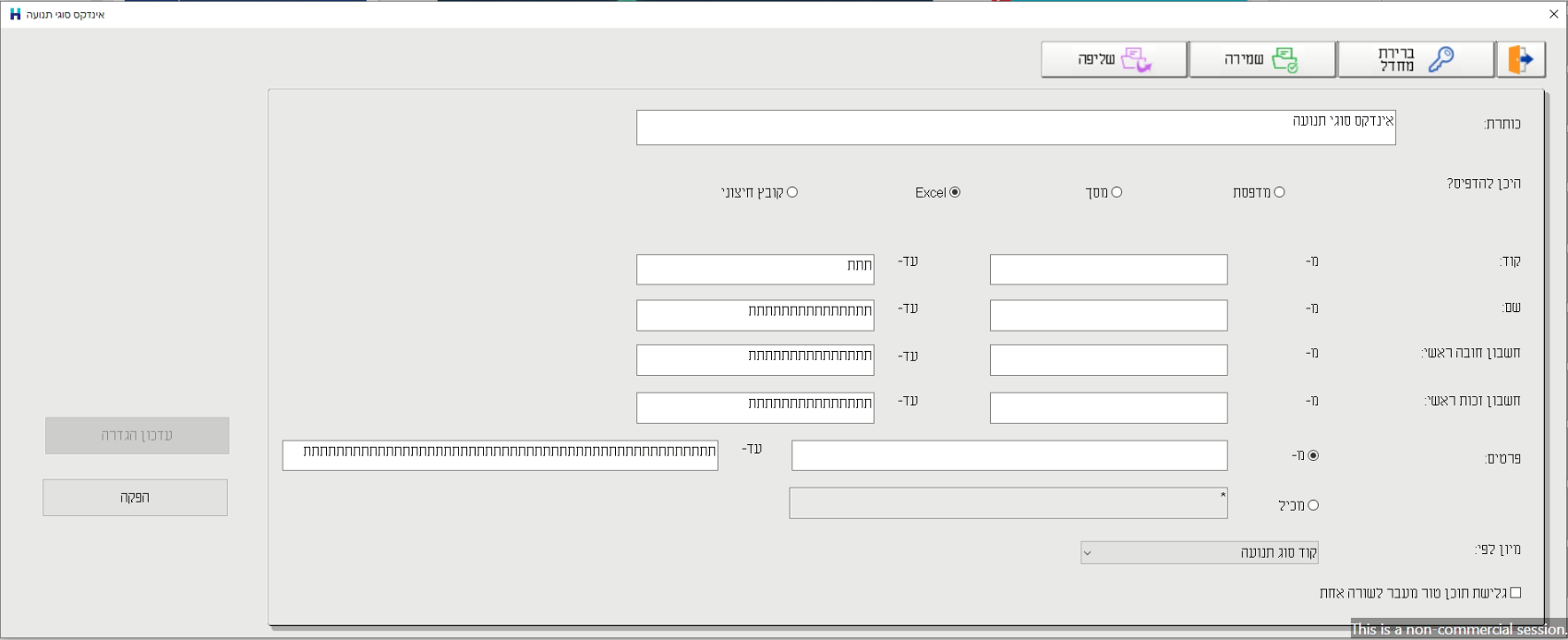Viewport: 1568px width, 640px height.
Task: Click the exit door icon button
Action: (x=1521, y=60)
